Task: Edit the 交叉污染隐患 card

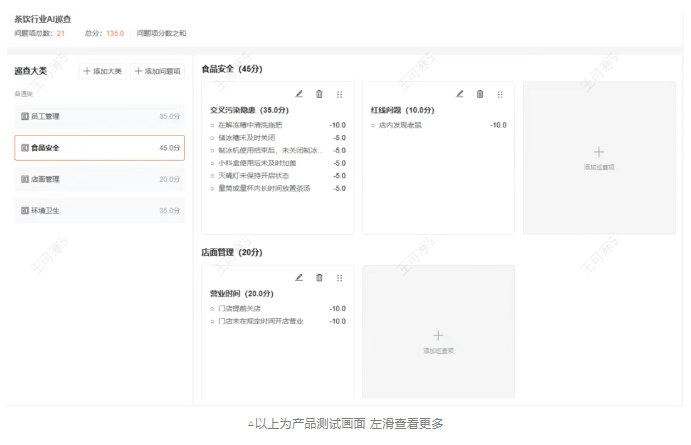Action: [x=299, y=94]
